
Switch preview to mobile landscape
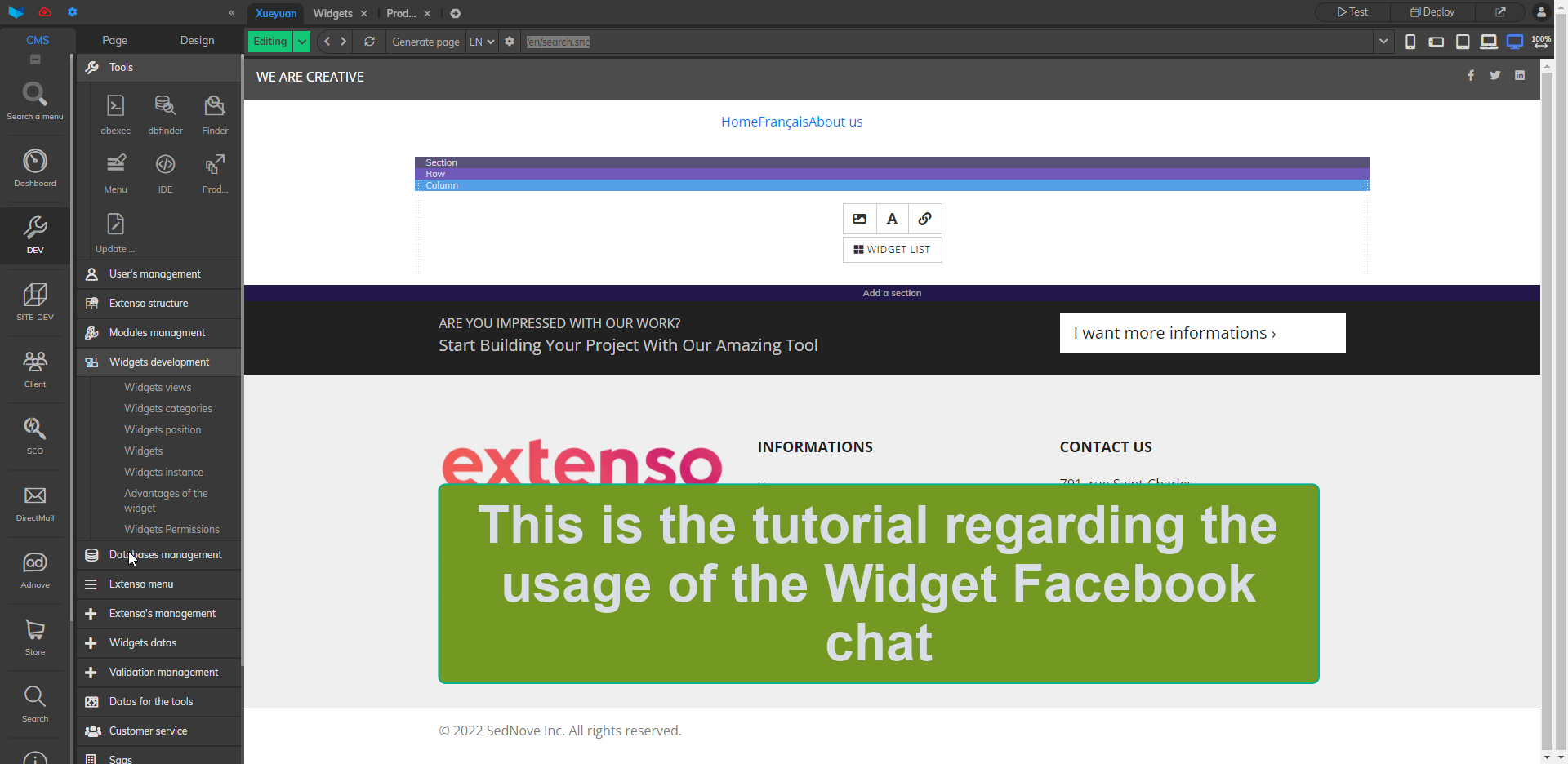click(x=1437, y=42)
